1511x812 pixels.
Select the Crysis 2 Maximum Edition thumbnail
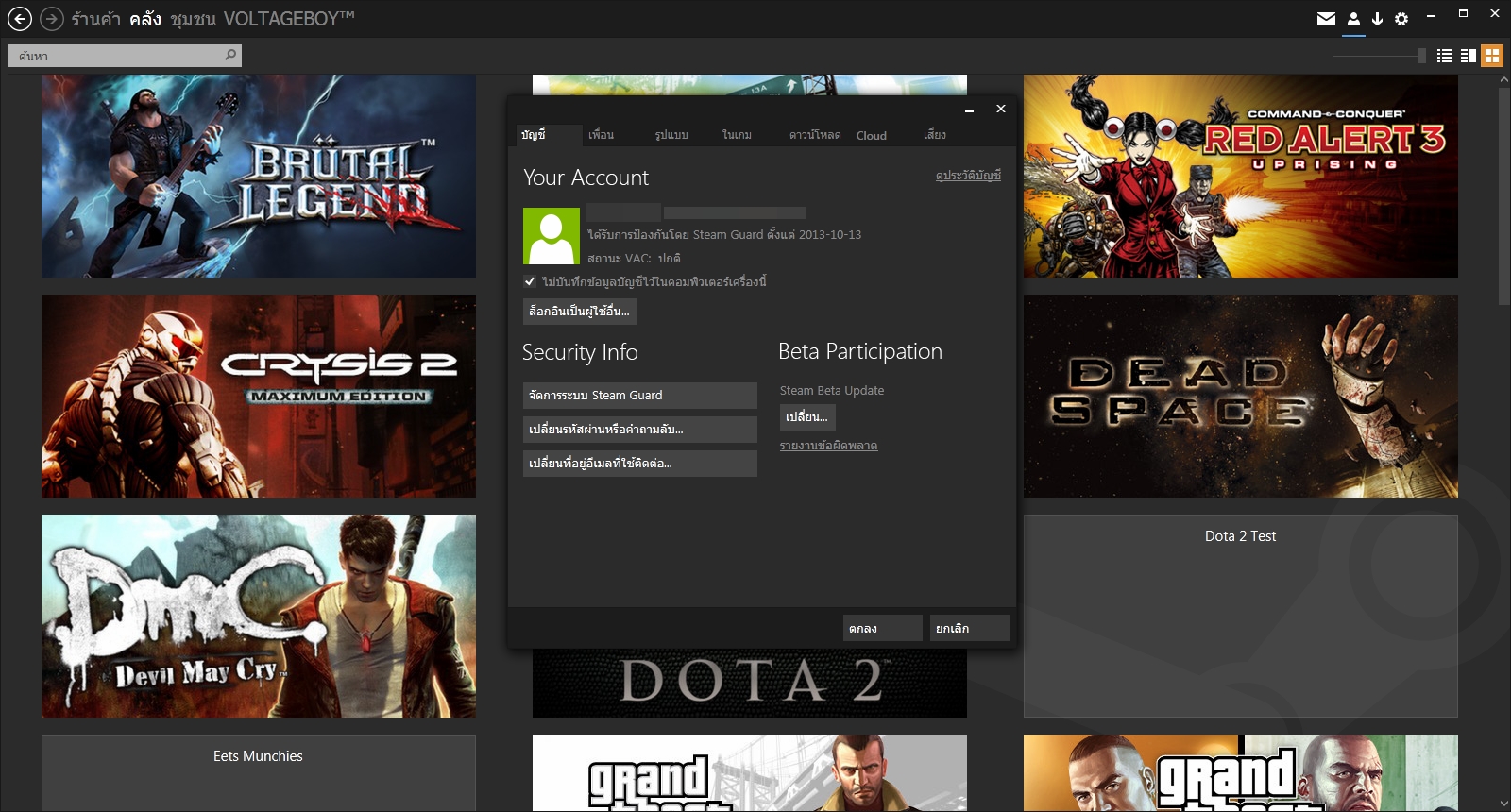click(259, 396)
